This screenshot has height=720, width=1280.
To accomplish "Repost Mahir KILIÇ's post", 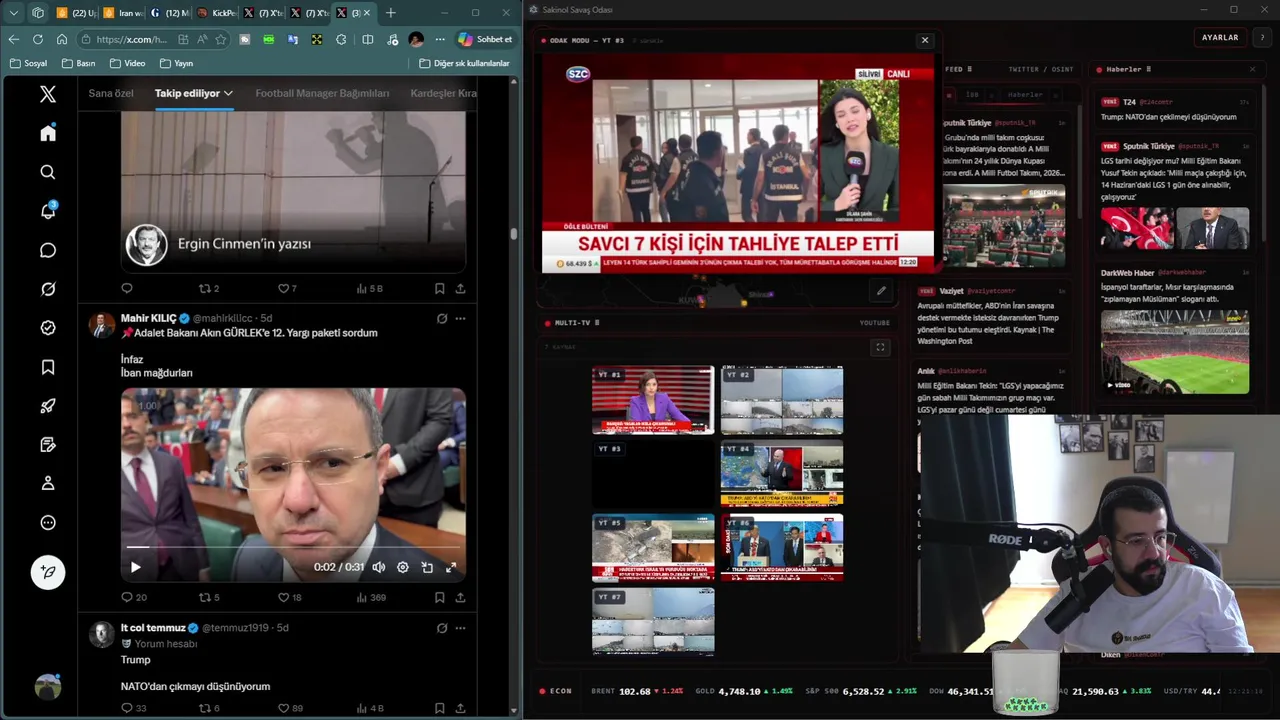I will tap(205, 597).
